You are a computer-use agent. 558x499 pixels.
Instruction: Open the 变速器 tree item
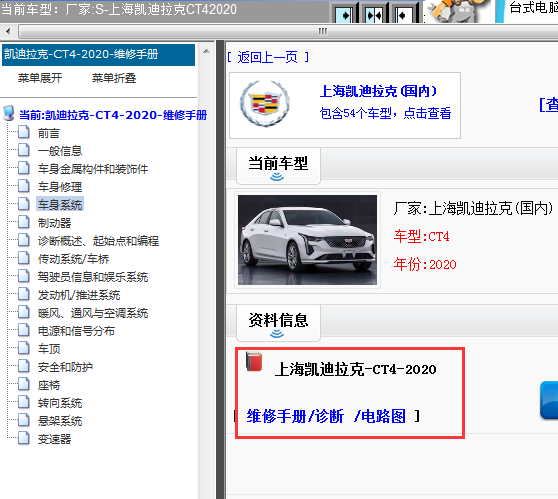coord(54,438)
